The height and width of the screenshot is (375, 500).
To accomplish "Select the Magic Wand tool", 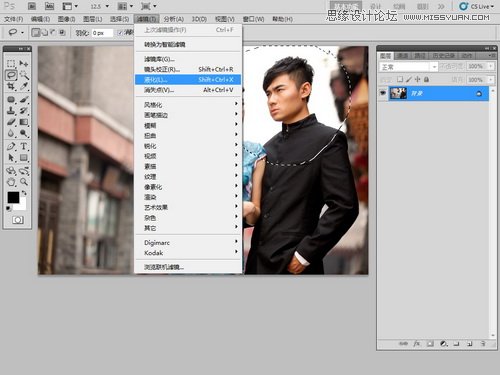I will (x=24, y=75).
